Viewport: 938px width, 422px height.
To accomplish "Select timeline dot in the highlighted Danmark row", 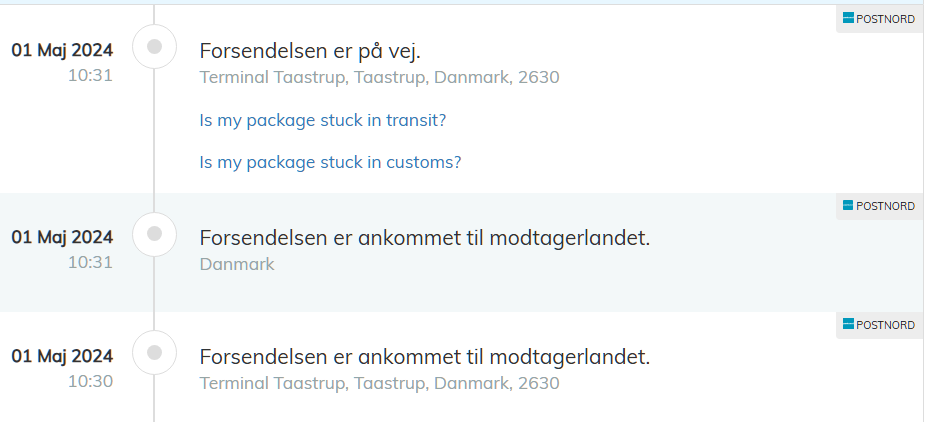I will click(x=154, y=234).
